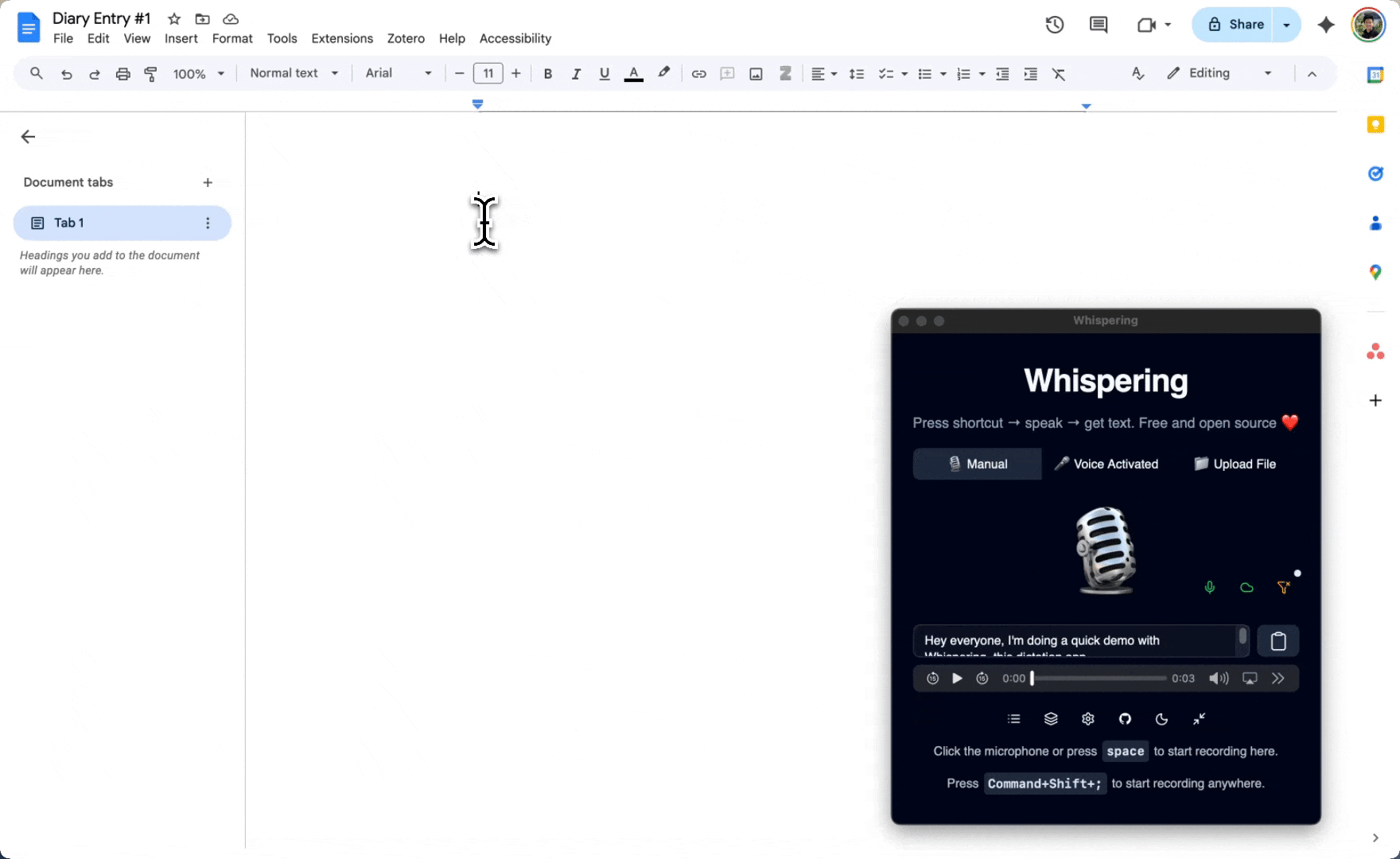Open Google Tasks side panel
1400x859 pixels.
click(x=1375, y=173)
